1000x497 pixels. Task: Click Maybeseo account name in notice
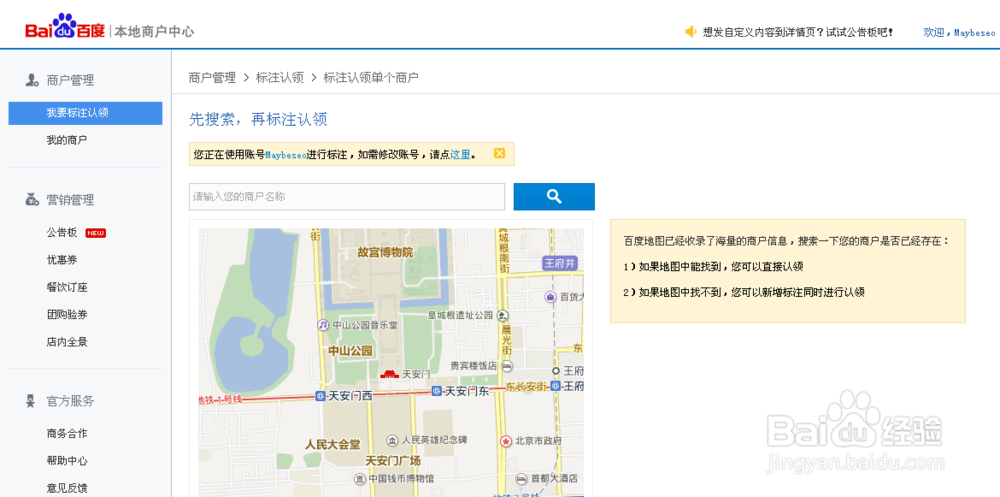pyautogui.click(x=286, y=154)
